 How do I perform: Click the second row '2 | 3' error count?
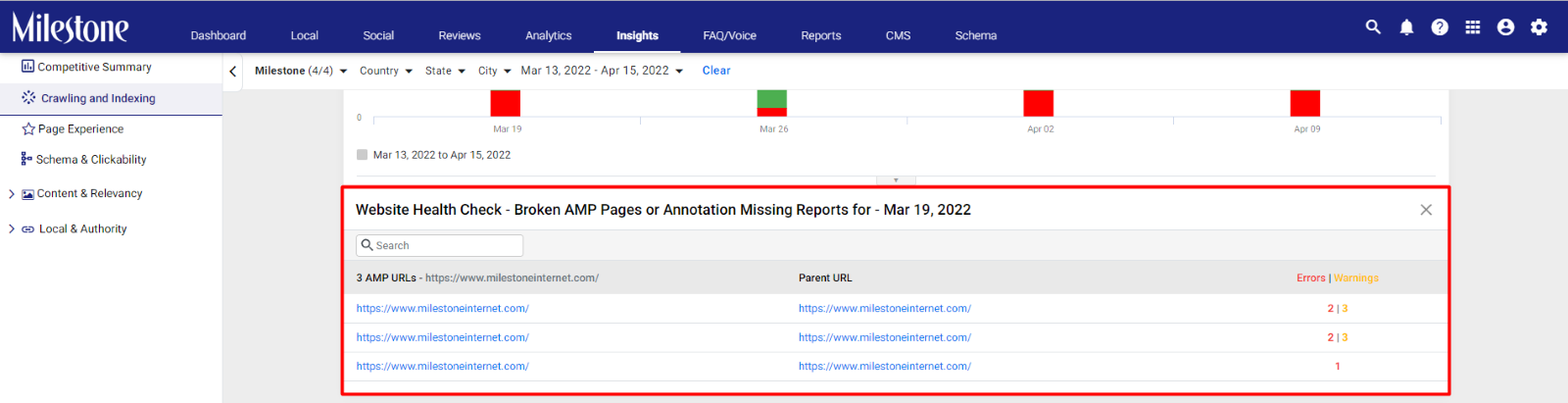[x=1338, y=337]
